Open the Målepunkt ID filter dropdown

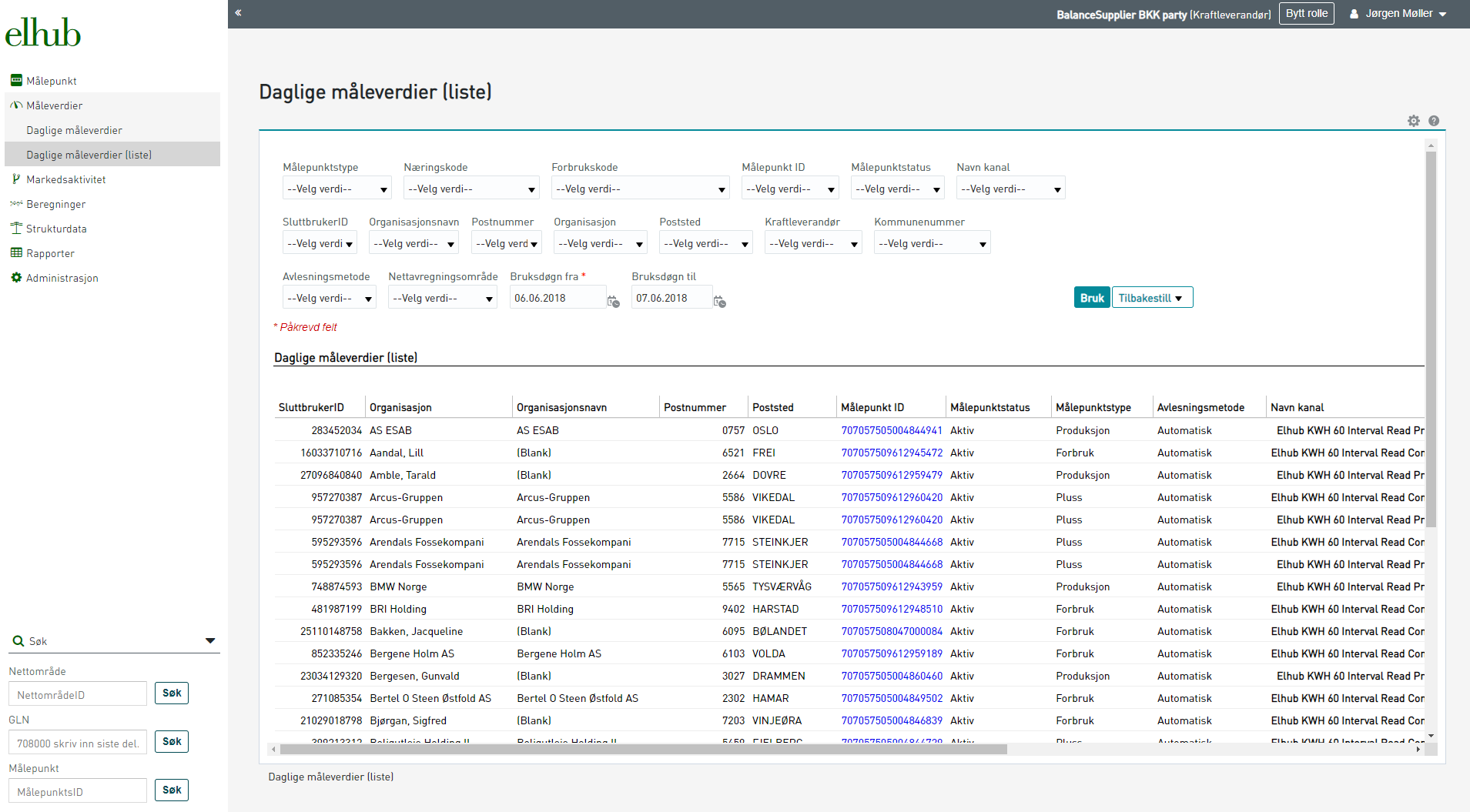[x=790, y=189]
